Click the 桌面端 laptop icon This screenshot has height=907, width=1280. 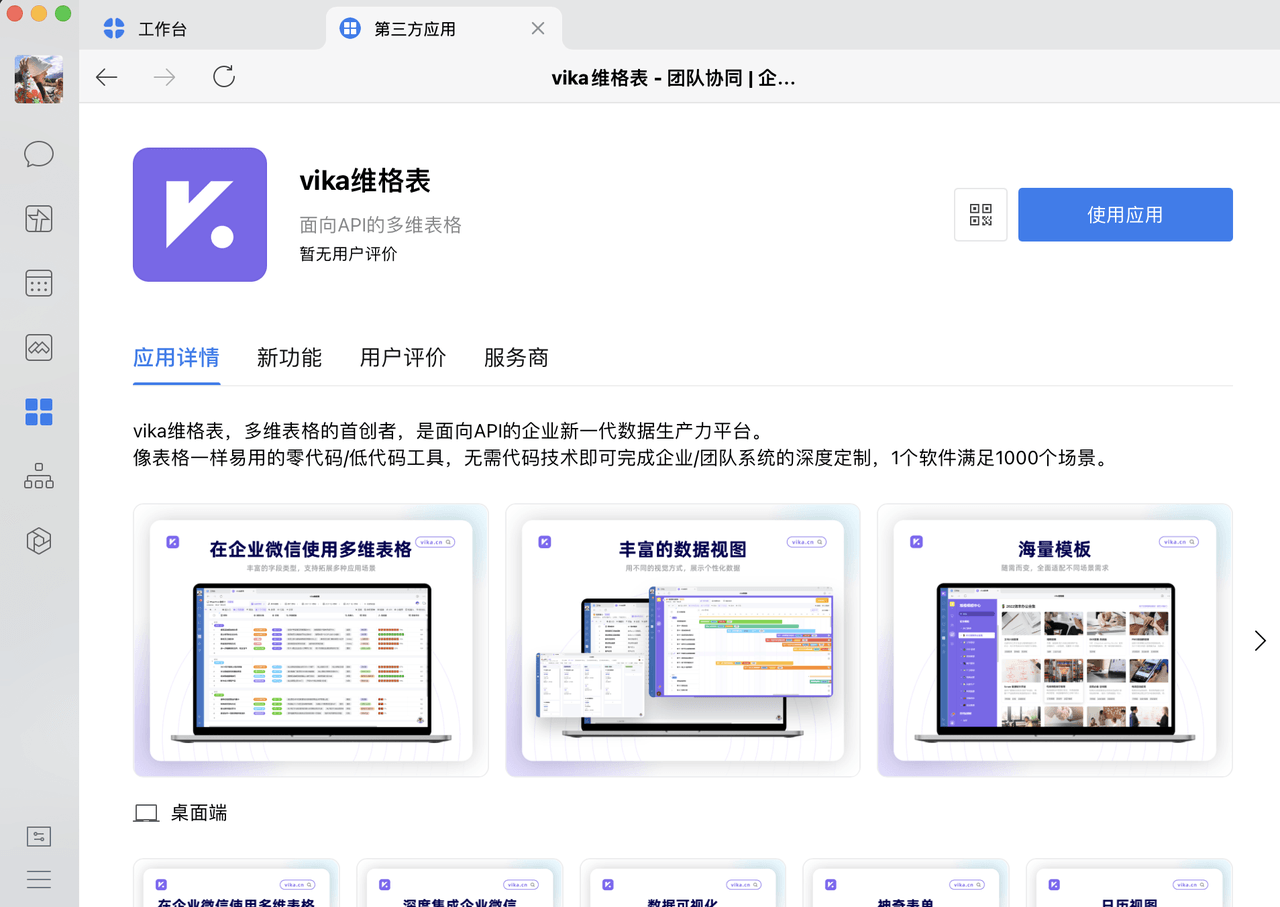(x=146, y=814)
